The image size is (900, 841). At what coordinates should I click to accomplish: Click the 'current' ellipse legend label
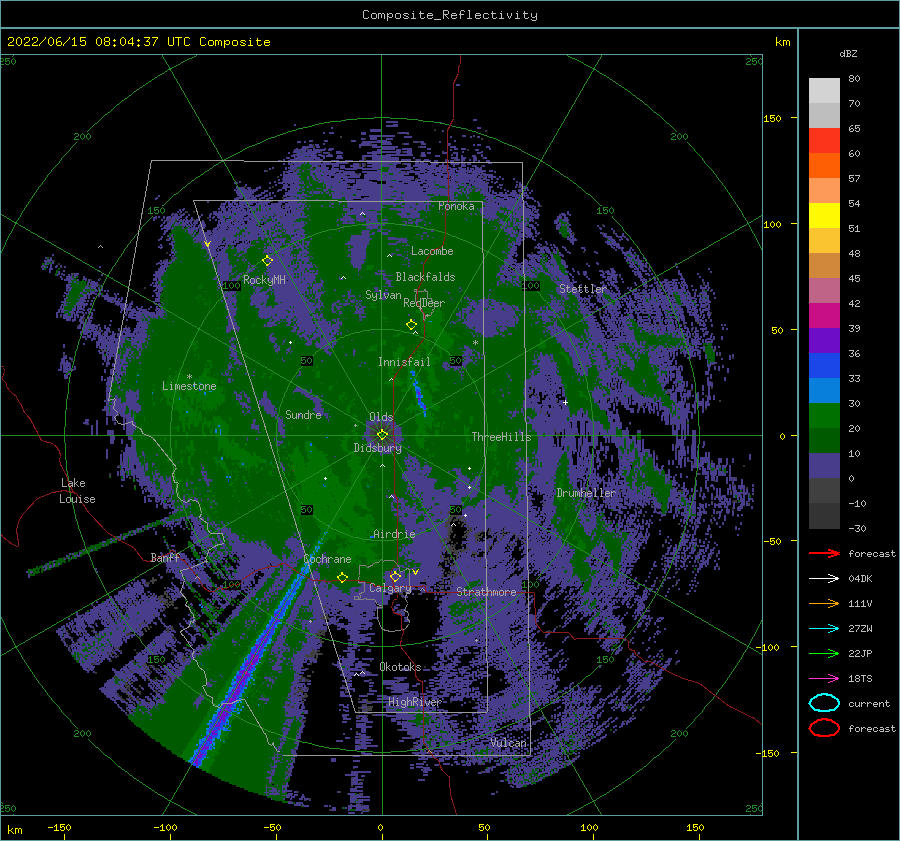click(869, 703)
